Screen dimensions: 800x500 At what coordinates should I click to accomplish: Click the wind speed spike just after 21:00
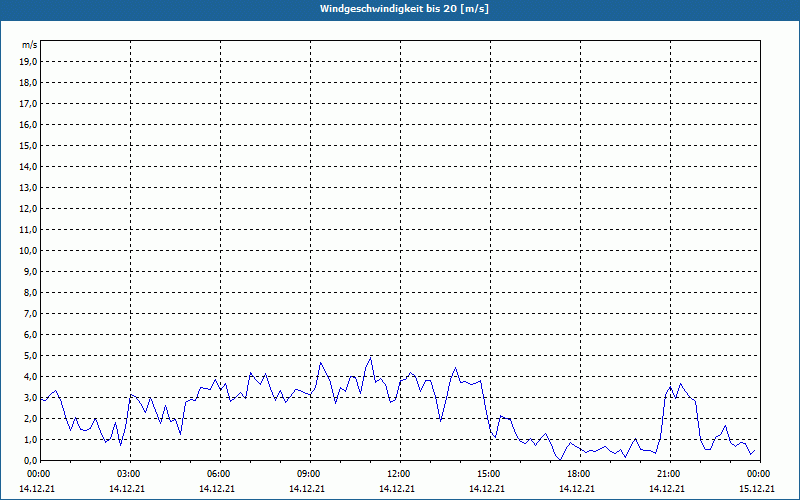(x=680, y=384)
